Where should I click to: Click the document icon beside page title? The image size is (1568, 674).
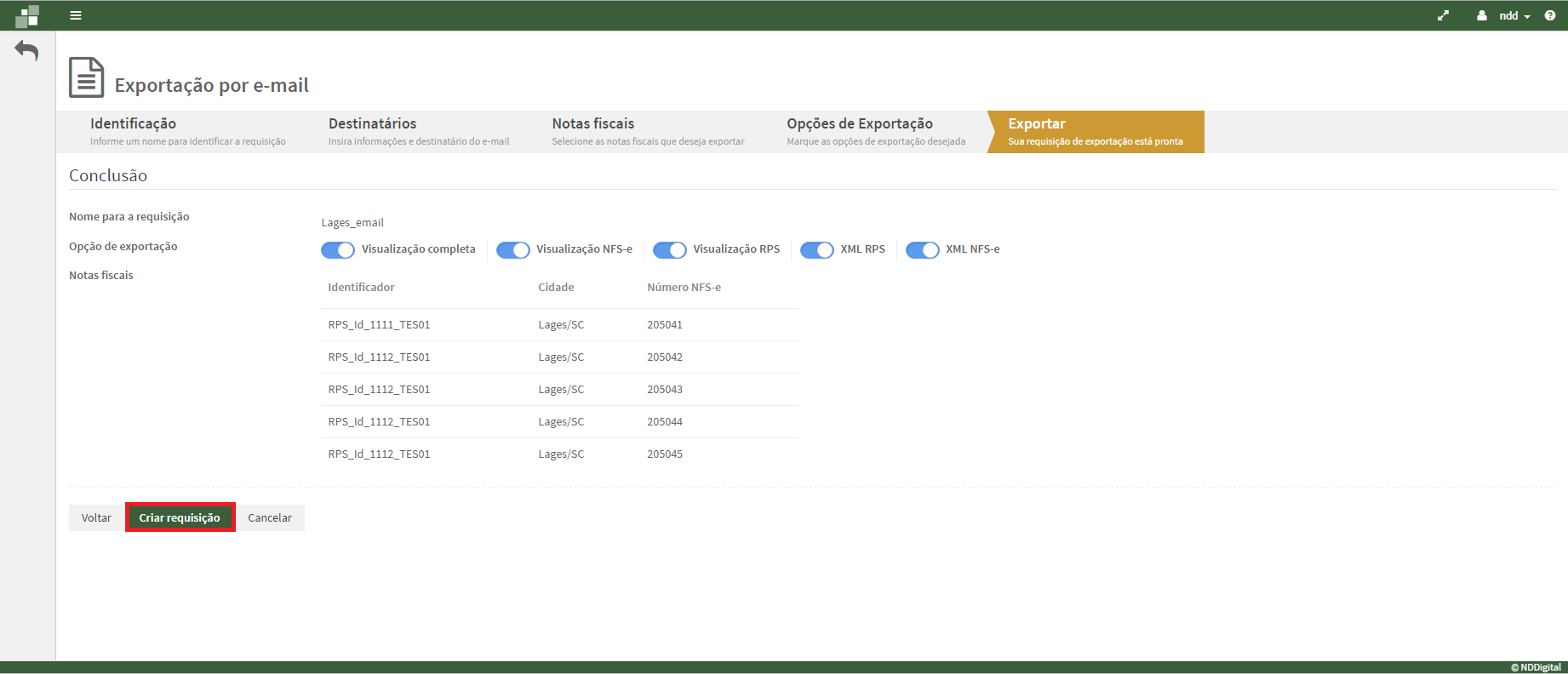point(86,77)
